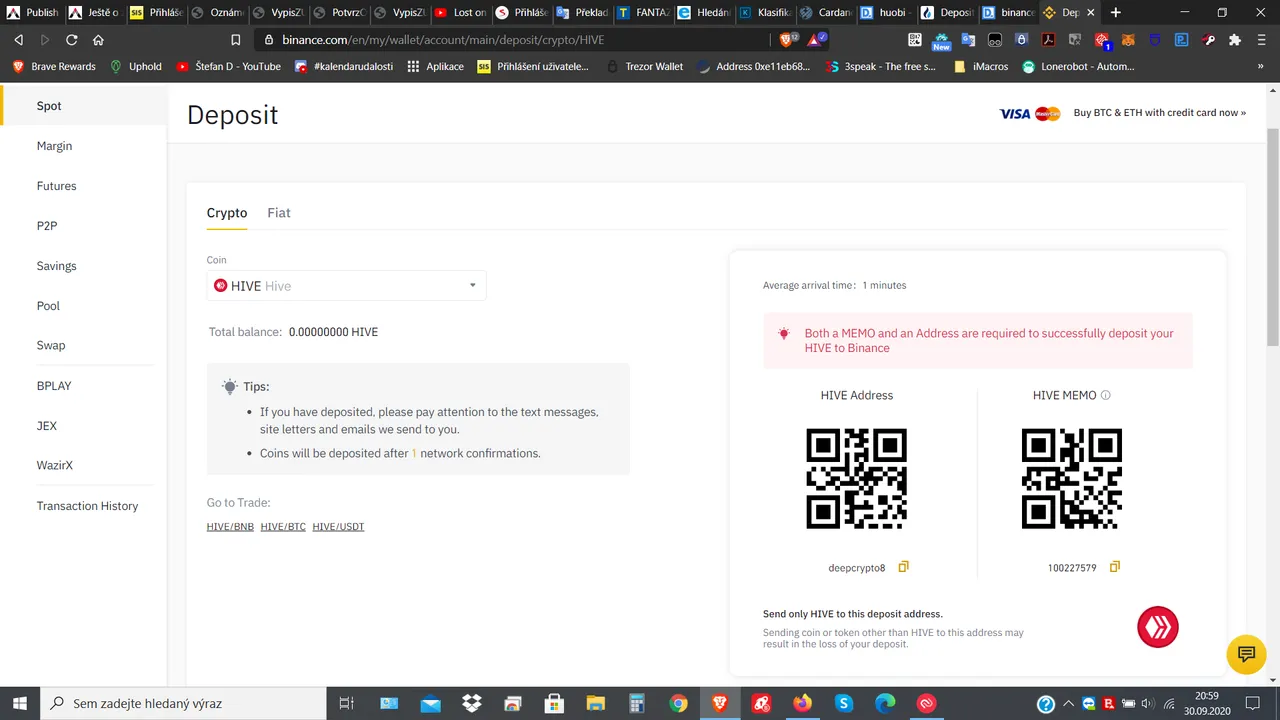This screenshot has height=720, width=1280.
Task: Open the red key extension icon
Action: [x=1208, y=40]
